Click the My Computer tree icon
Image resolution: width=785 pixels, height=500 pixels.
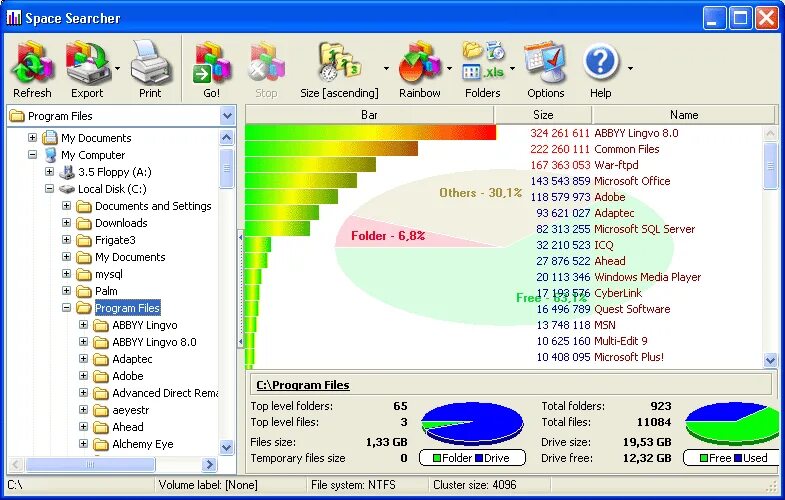coord(50,155)
